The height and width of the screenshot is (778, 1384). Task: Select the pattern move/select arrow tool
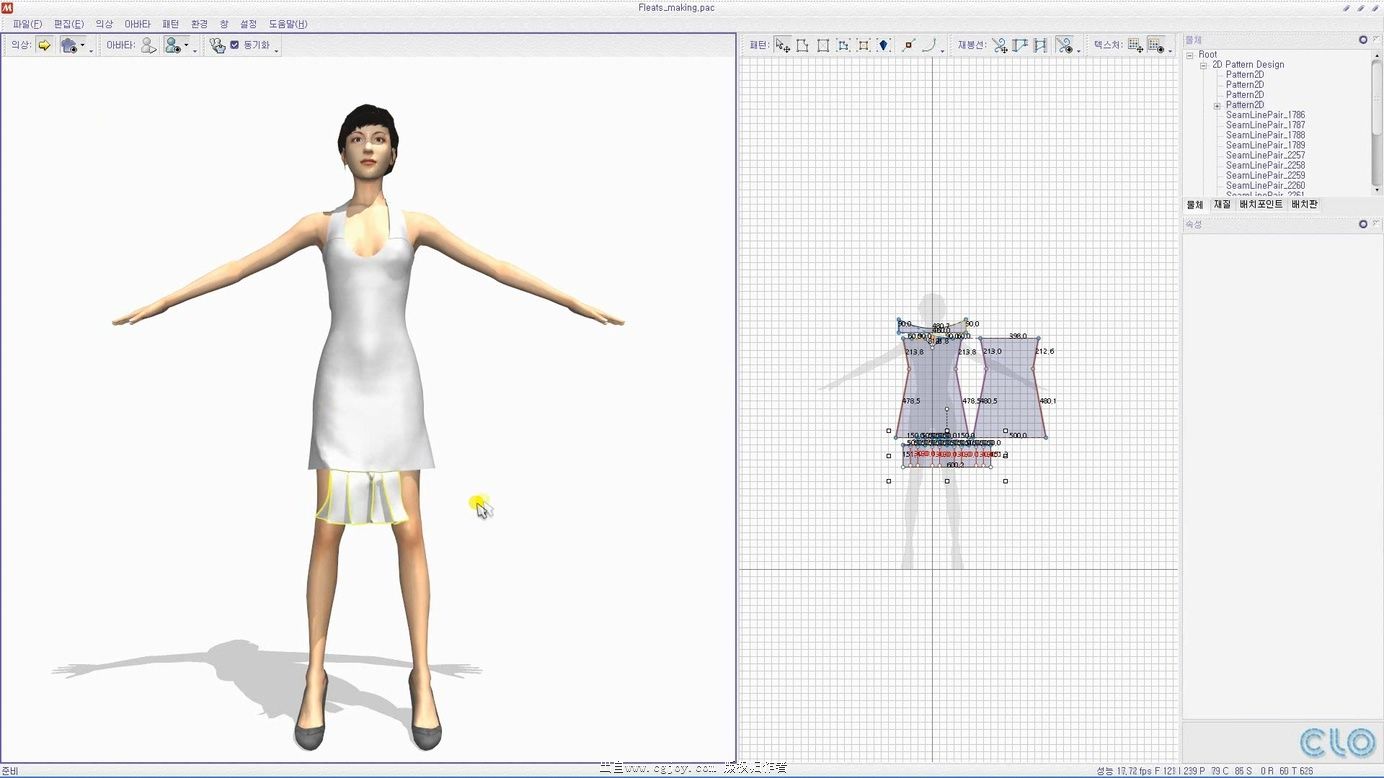(x=782, y=45)
